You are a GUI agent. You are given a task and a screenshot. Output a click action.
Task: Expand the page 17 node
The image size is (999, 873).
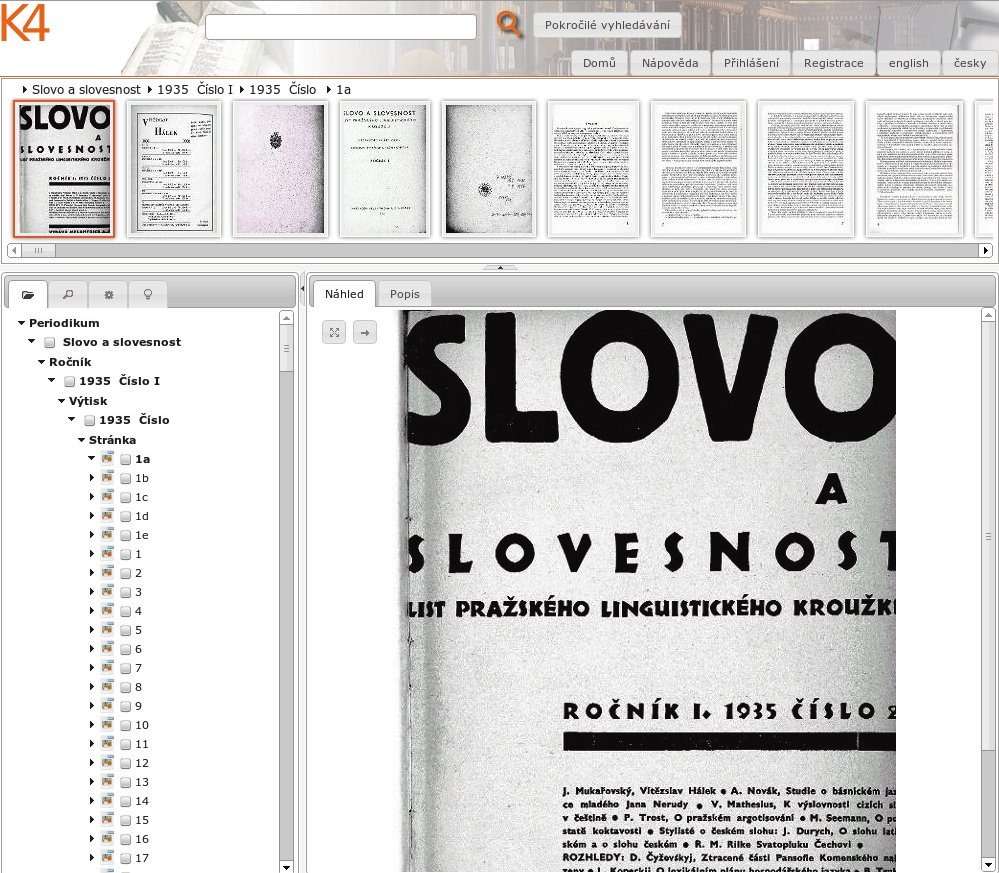point(92,858)
